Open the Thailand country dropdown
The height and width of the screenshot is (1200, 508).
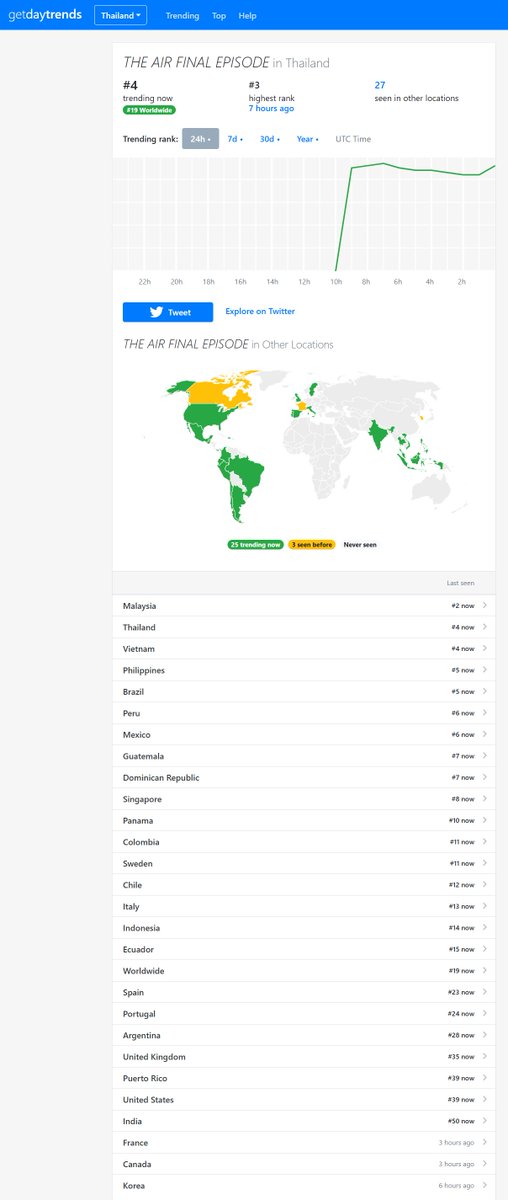[121, 15]
